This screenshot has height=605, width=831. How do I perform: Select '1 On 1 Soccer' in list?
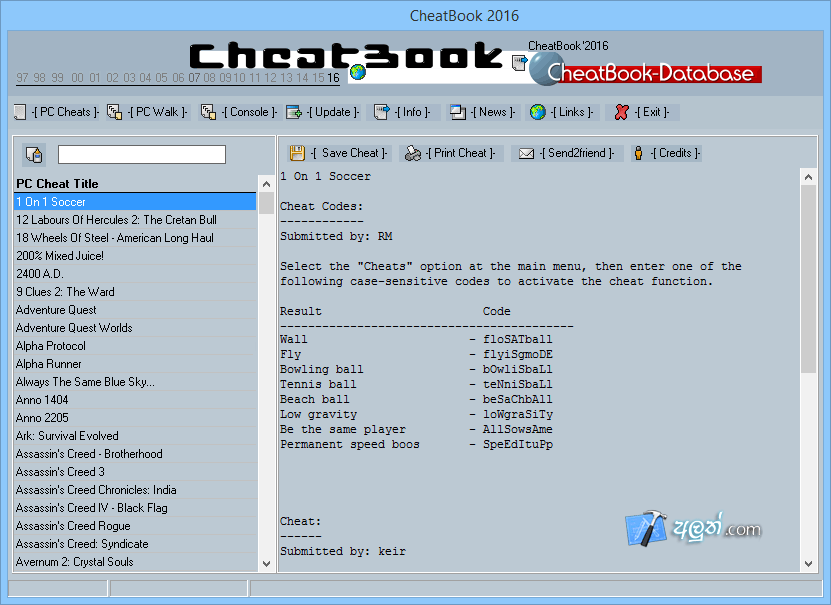[135, 202]
